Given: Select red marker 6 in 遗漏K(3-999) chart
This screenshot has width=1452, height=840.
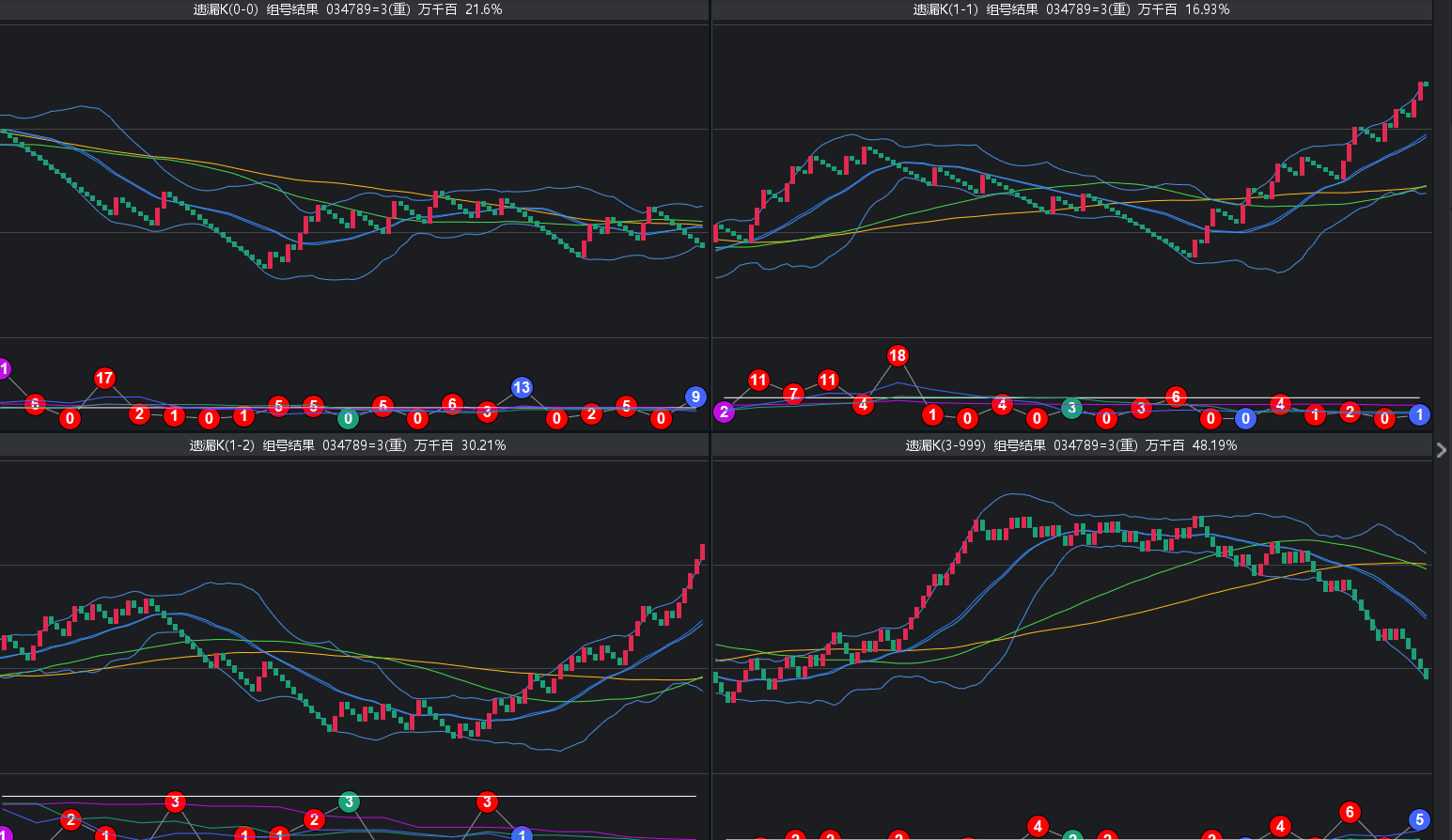Looking at the screenshot, I should coord(1350,812).
